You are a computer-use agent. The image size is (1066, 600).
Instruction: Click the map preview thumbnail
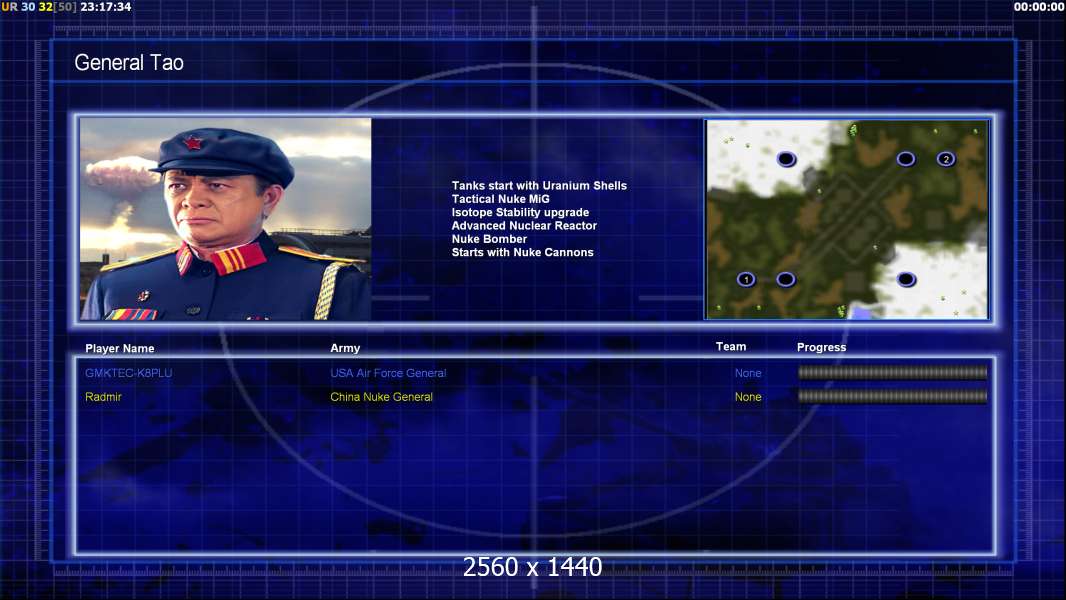(846, 219)
